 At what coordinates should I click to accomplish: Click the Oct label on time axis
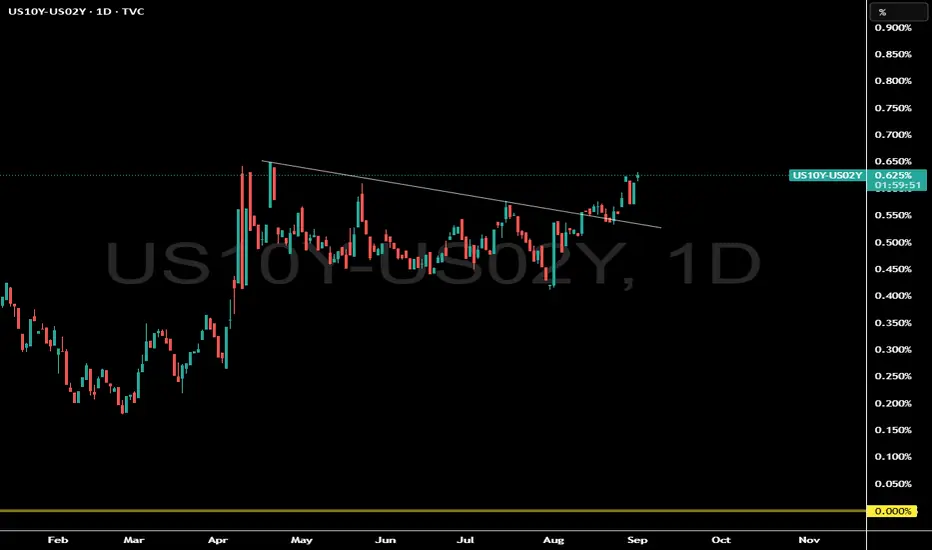coord(721,540)
